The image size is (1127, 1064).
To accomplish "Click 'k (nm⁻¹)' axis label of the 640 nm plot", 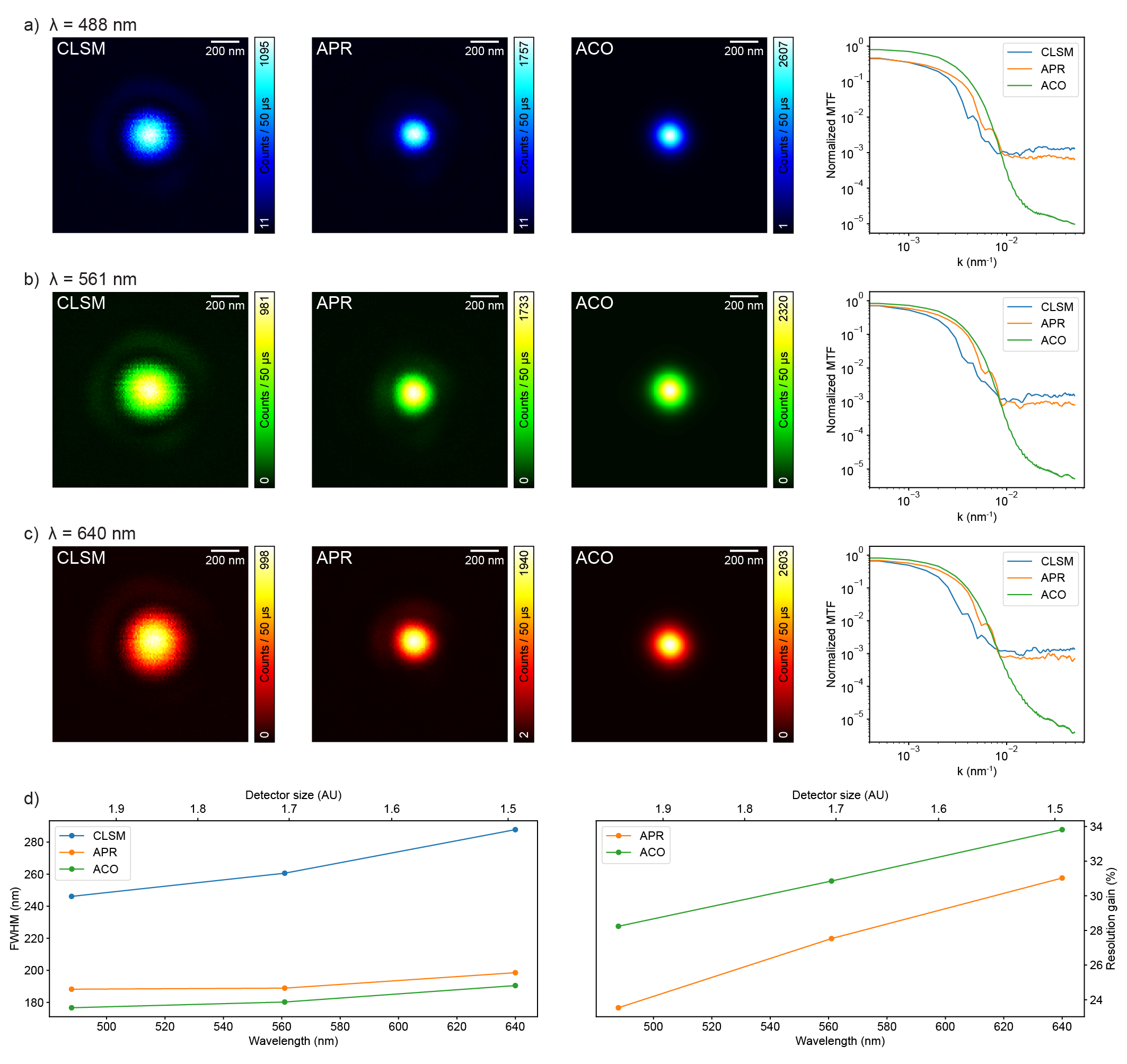I will (x=976, y=771).
